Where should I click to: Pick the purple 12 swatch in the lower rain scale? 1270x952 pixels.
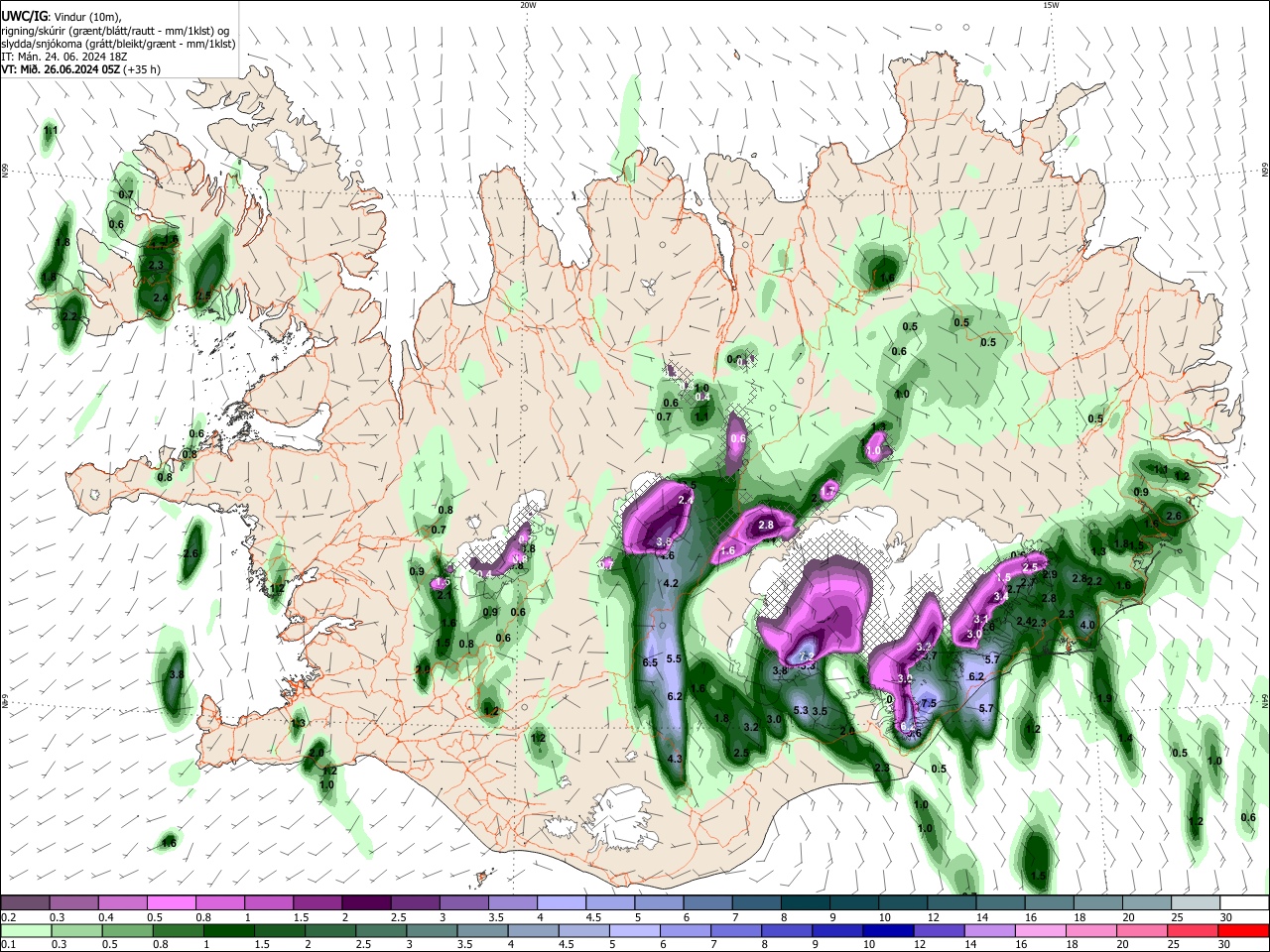[x=938, y=930]
